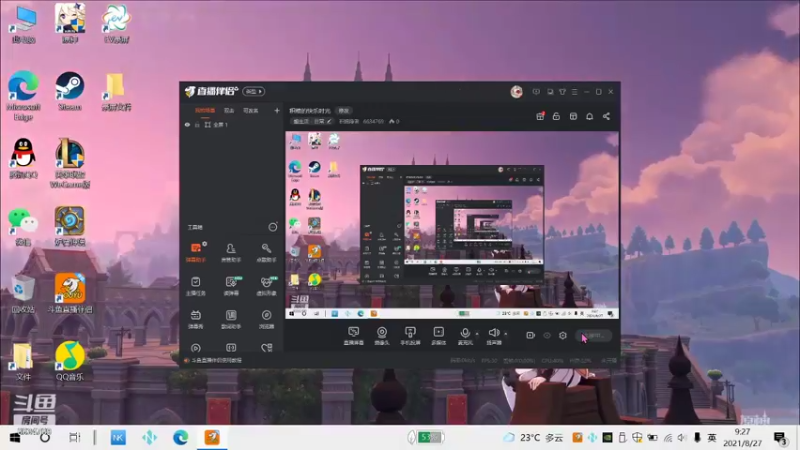Open stream settings gear icon
Screen dimensions: 800x450
tap(563, 335)
